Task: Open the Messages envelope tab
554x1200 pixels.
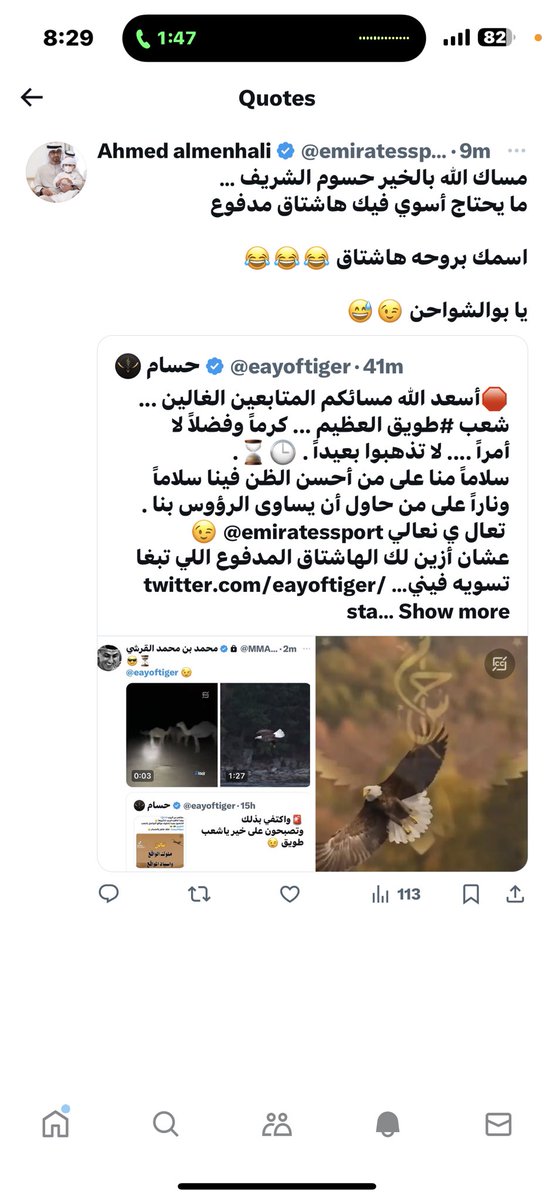Action: tap(498, 1124)
